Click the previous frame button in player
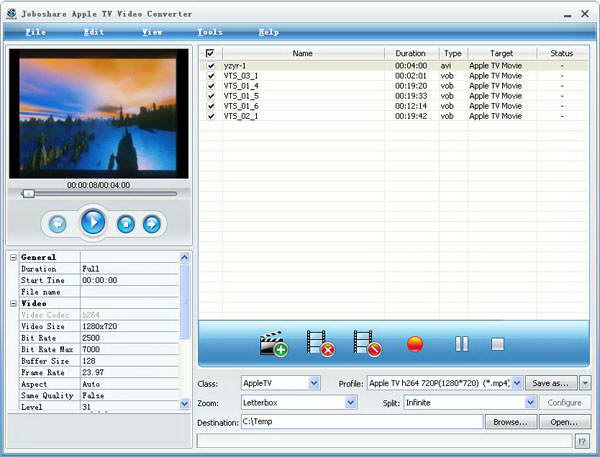This screenshot has height=458, width=600. click(58, 224)
